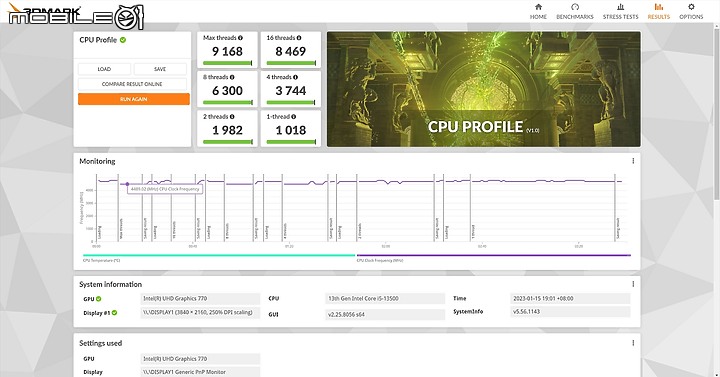Click Settings used GPU value field
This screenshot has height=377, width=720.
pyautogui.click(x=200, y=359)
